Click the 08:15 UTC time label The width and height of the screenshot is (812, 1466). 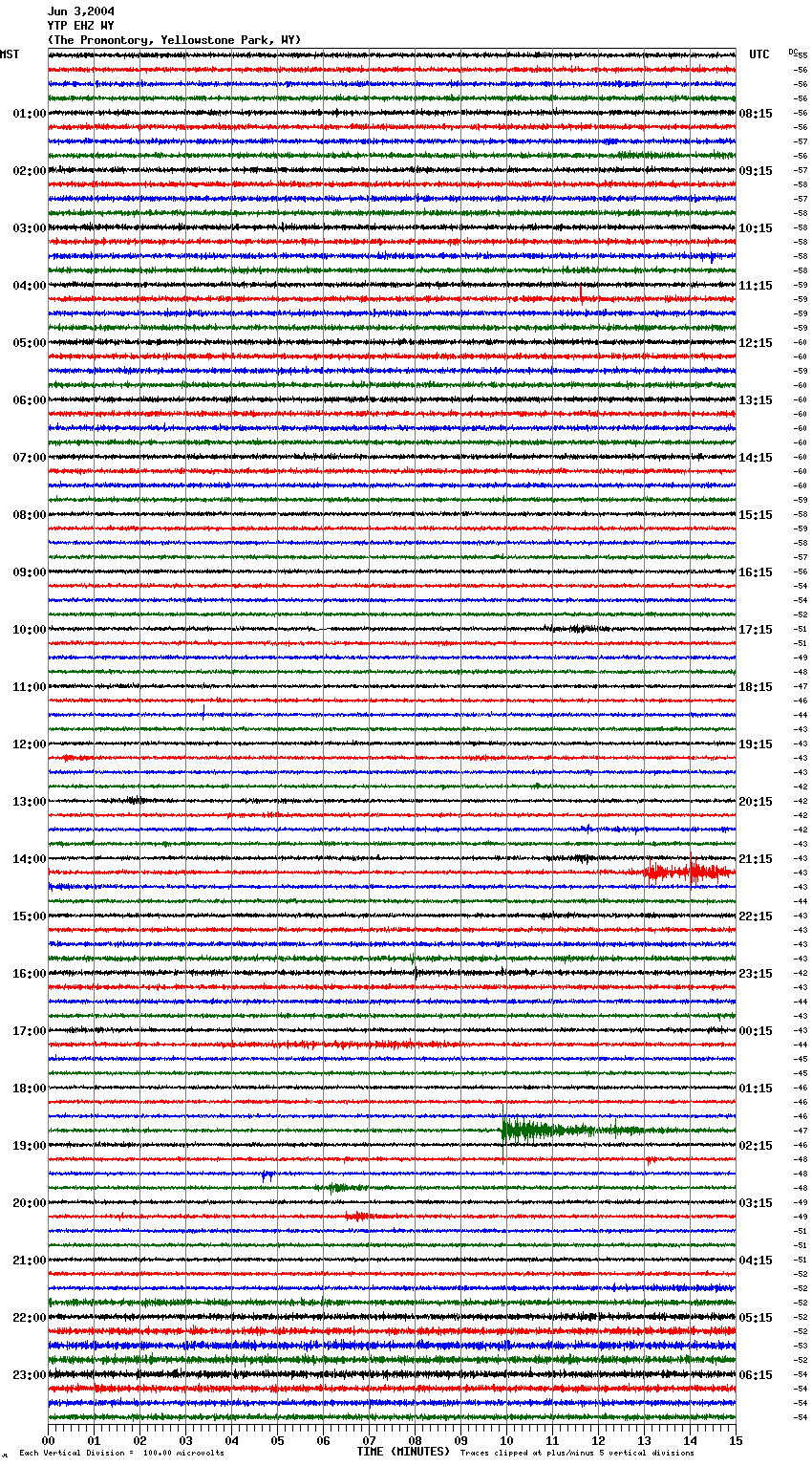tap(756, 114)
